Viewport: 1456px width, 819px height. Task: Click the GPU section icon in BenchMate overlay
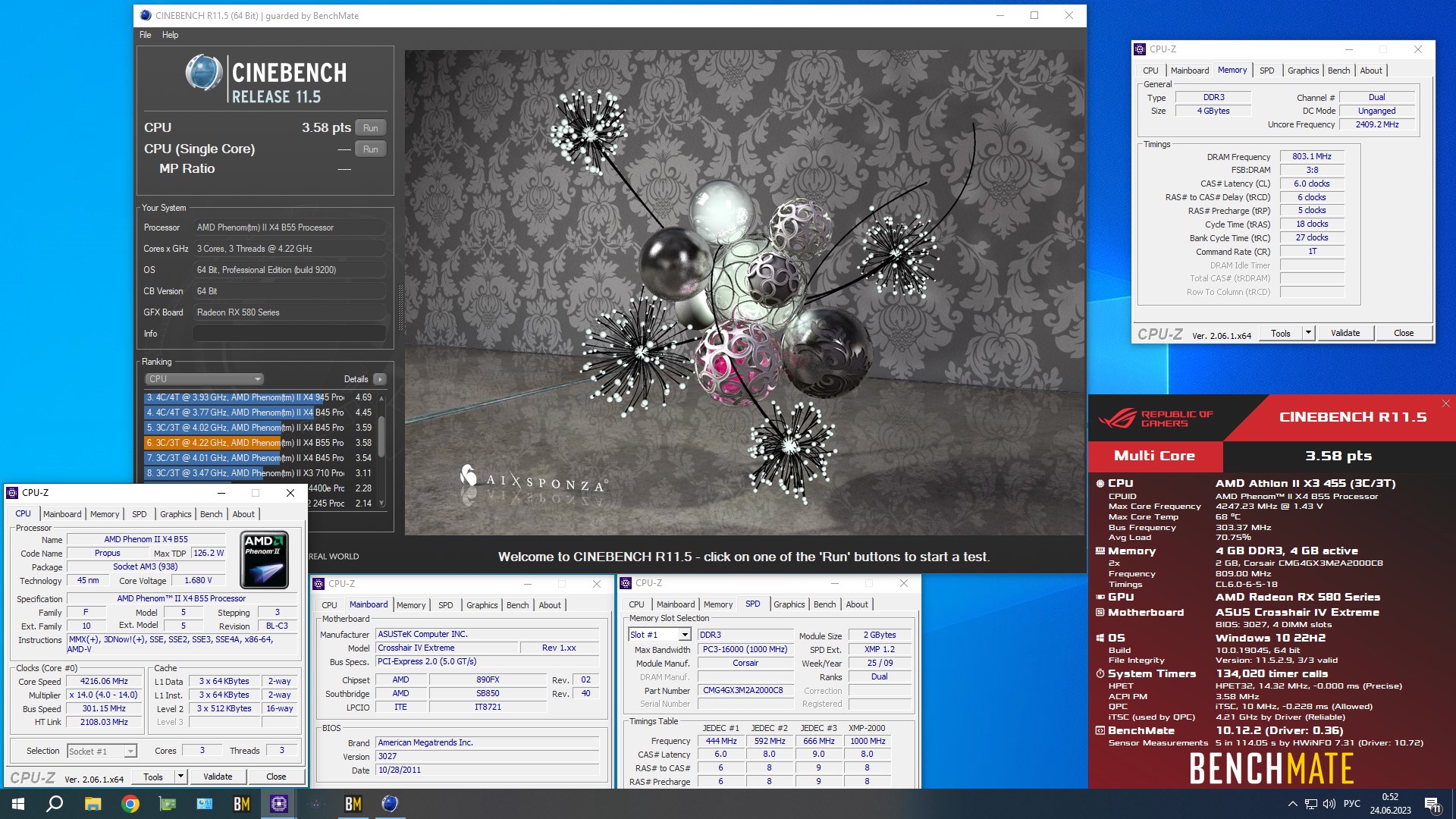click(1100, 597)
